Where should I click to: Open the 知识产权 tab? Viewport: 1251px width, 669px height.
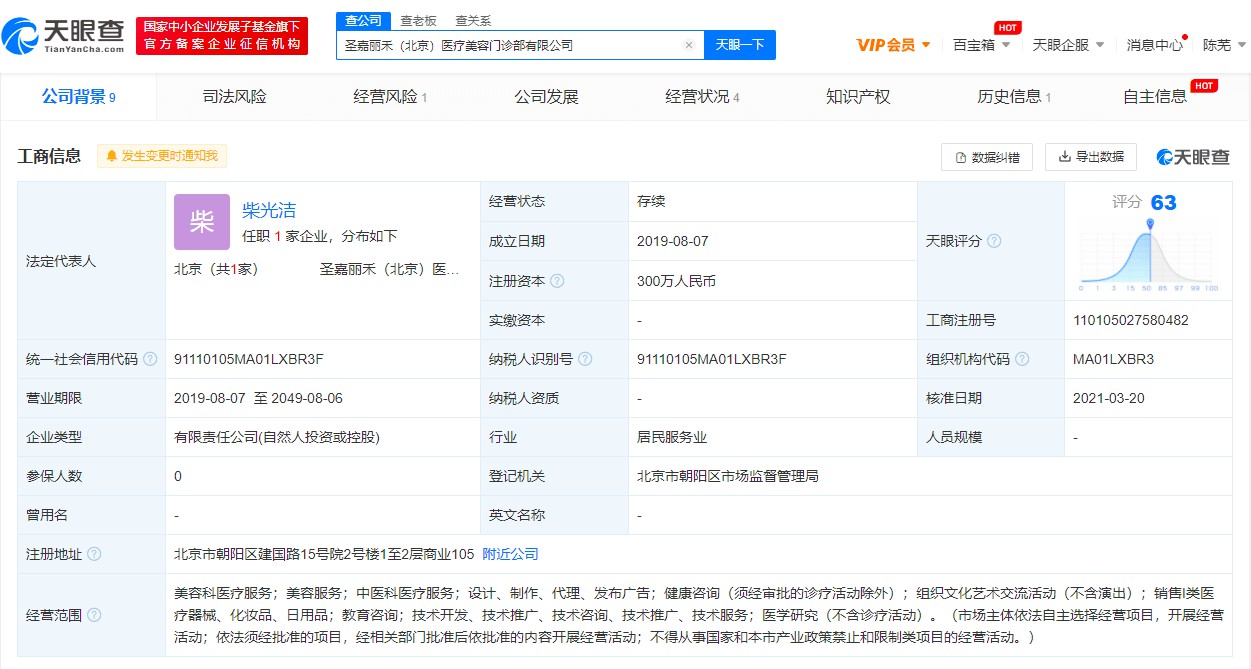[858, 97]
